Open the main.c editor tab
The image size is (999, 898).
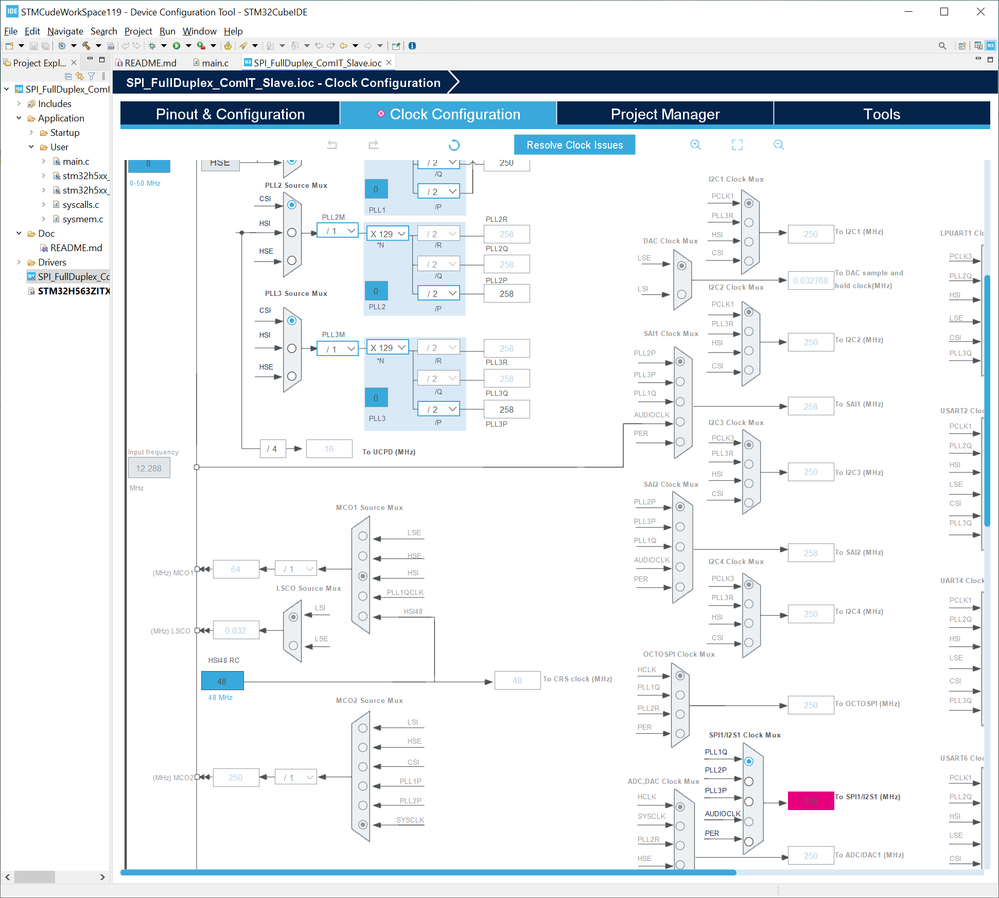[x=211, y=62]
